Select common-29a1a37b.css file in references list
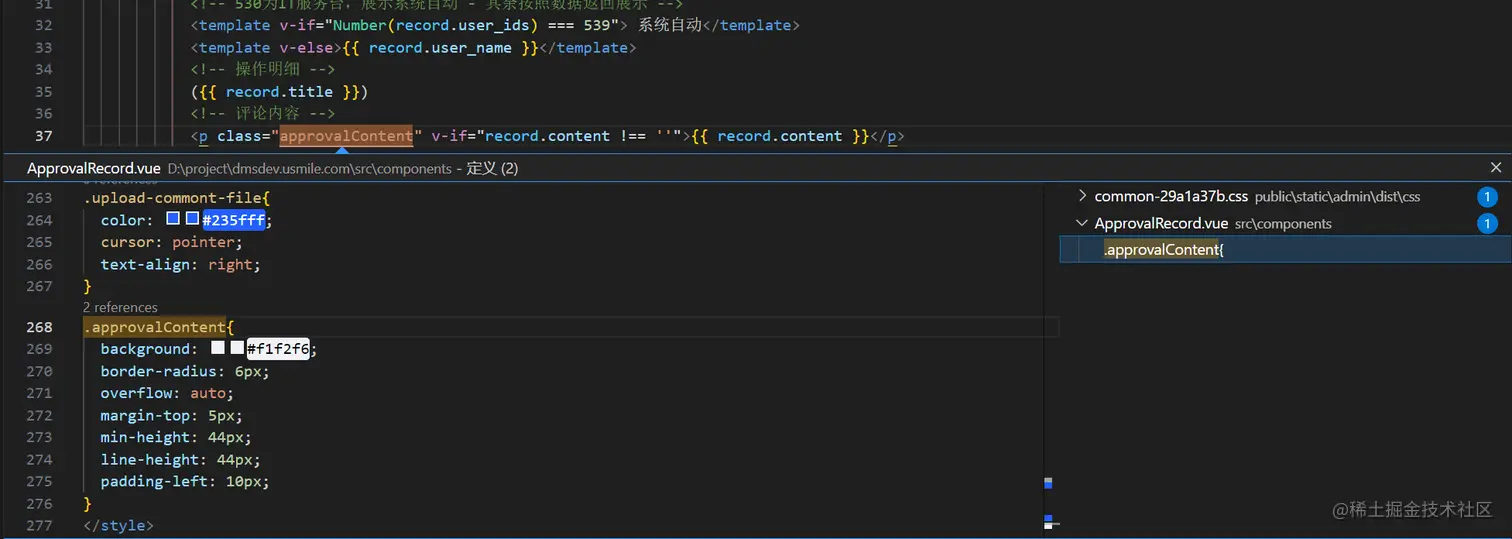 click(1171, 197)
